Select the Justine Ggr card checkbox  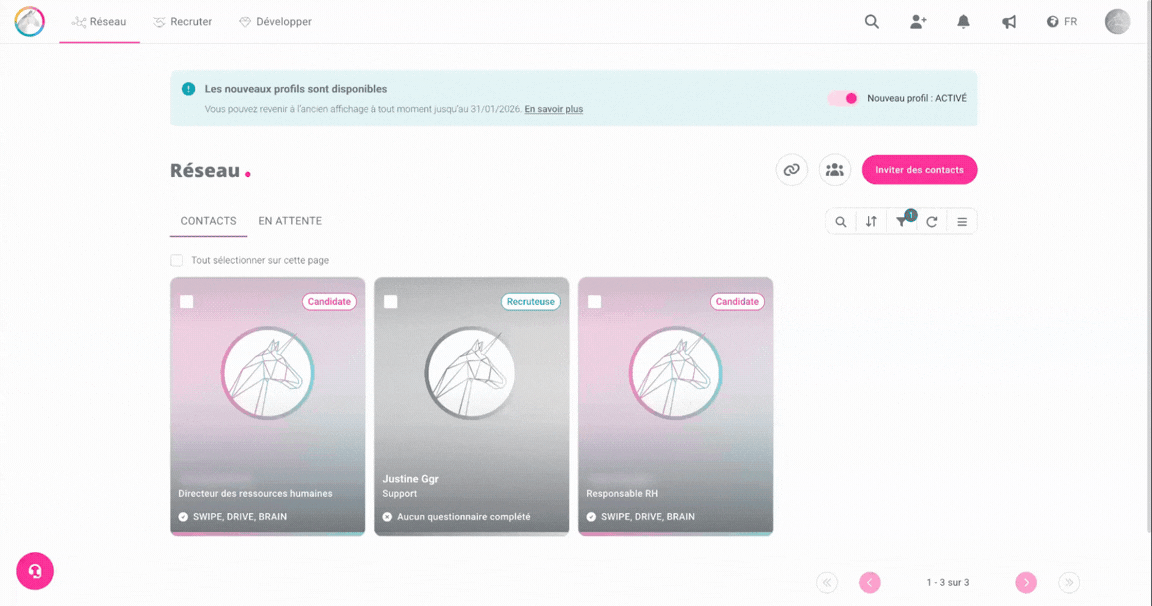tap(391, 301)
